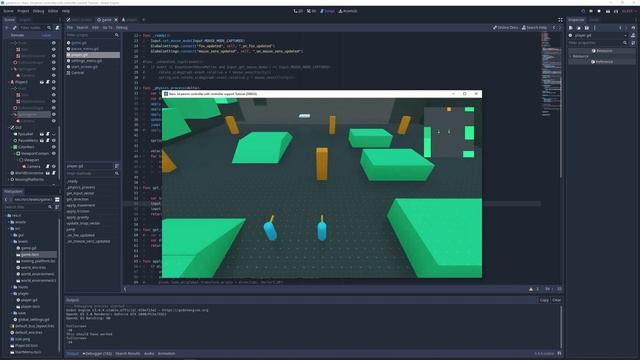Switch to the 3D workspace
Viewport: 640px width, 360px height.
[312, 11]
